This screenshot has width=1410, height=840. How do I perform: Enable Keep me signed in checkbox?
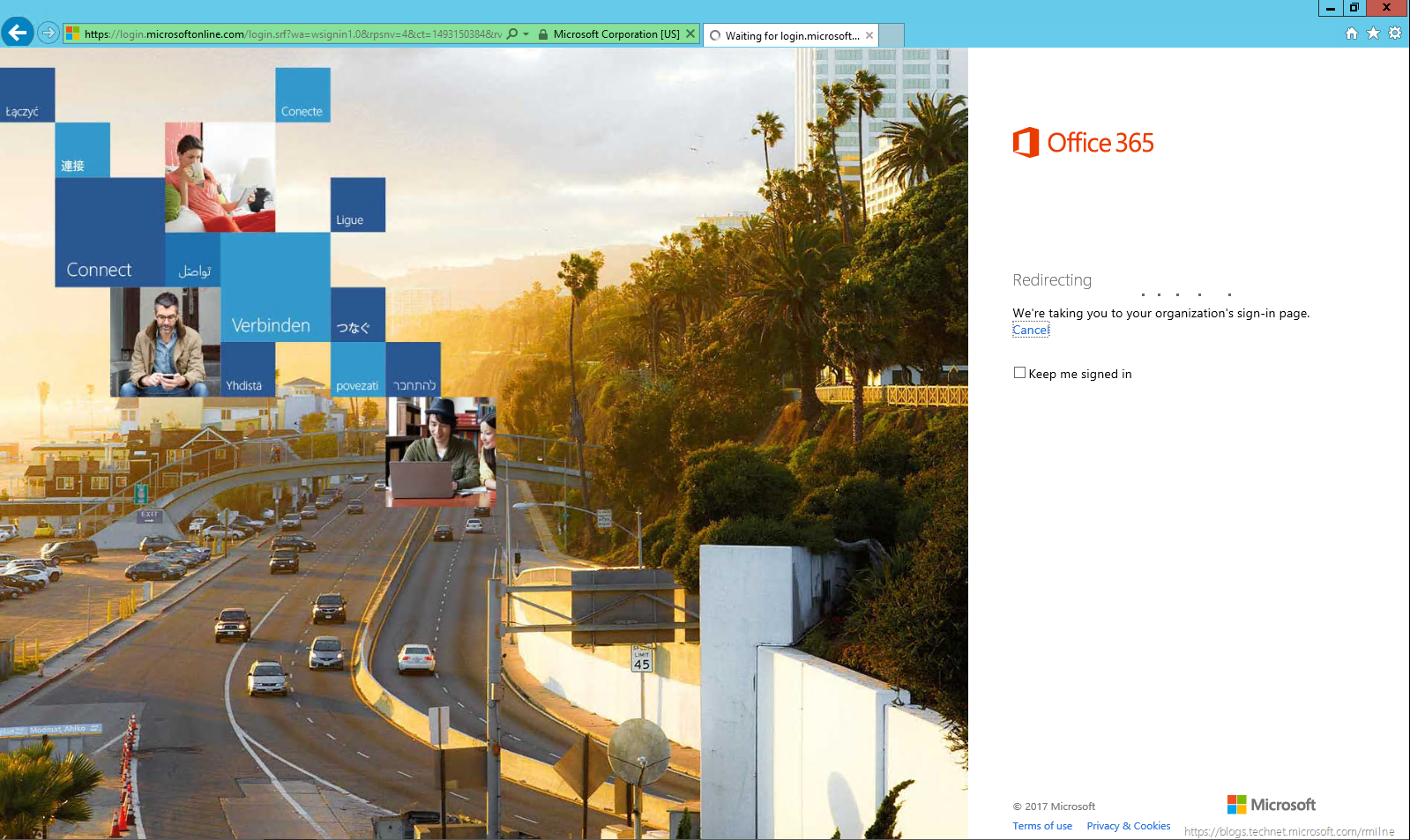pyautogui.click(x=1019, y=373)
